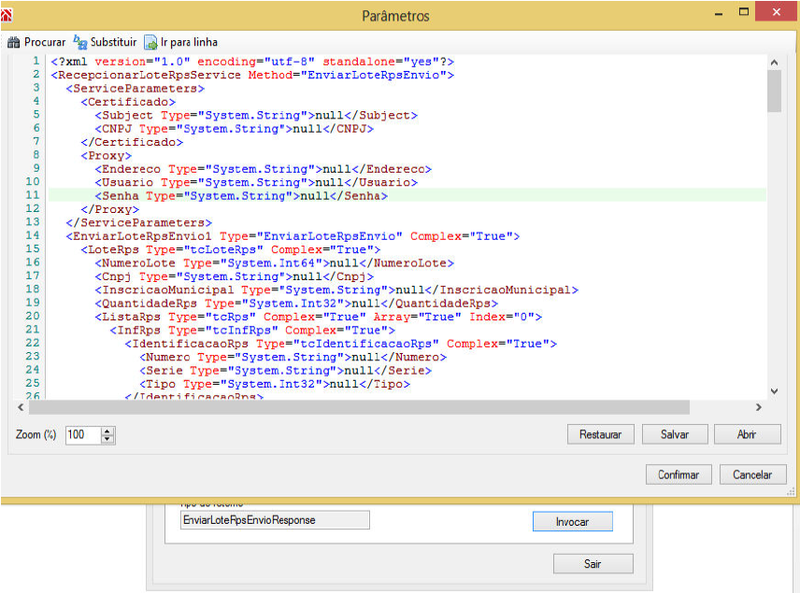
Task: Click the EnviarLoteRpsEnvioResponse field in background window
Action: pos(274,520)
